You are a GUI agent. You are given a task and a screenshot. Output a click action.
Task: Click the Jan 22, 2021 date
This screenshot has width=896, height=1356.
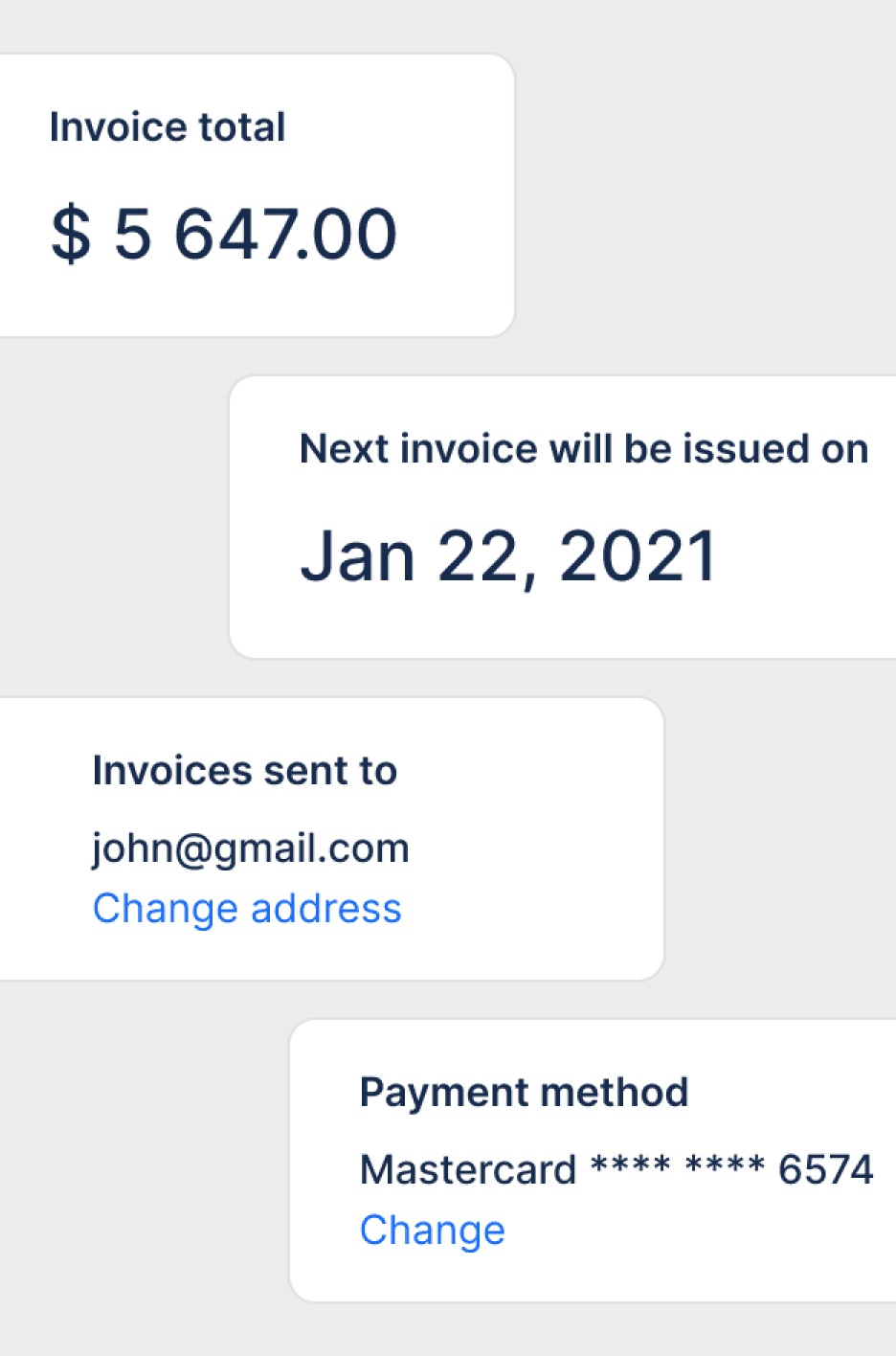pyautogui.click(x=508, y=556)
